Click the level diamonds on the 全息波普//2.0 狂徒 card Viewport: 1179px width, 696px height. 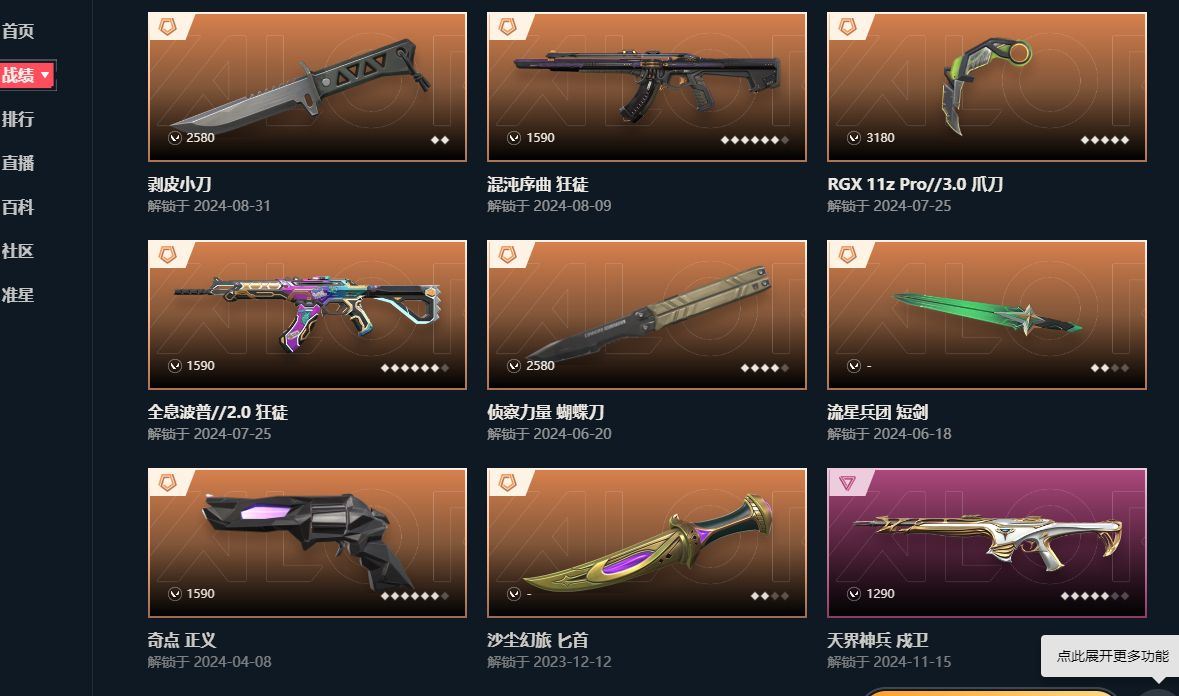coord(415,368)
